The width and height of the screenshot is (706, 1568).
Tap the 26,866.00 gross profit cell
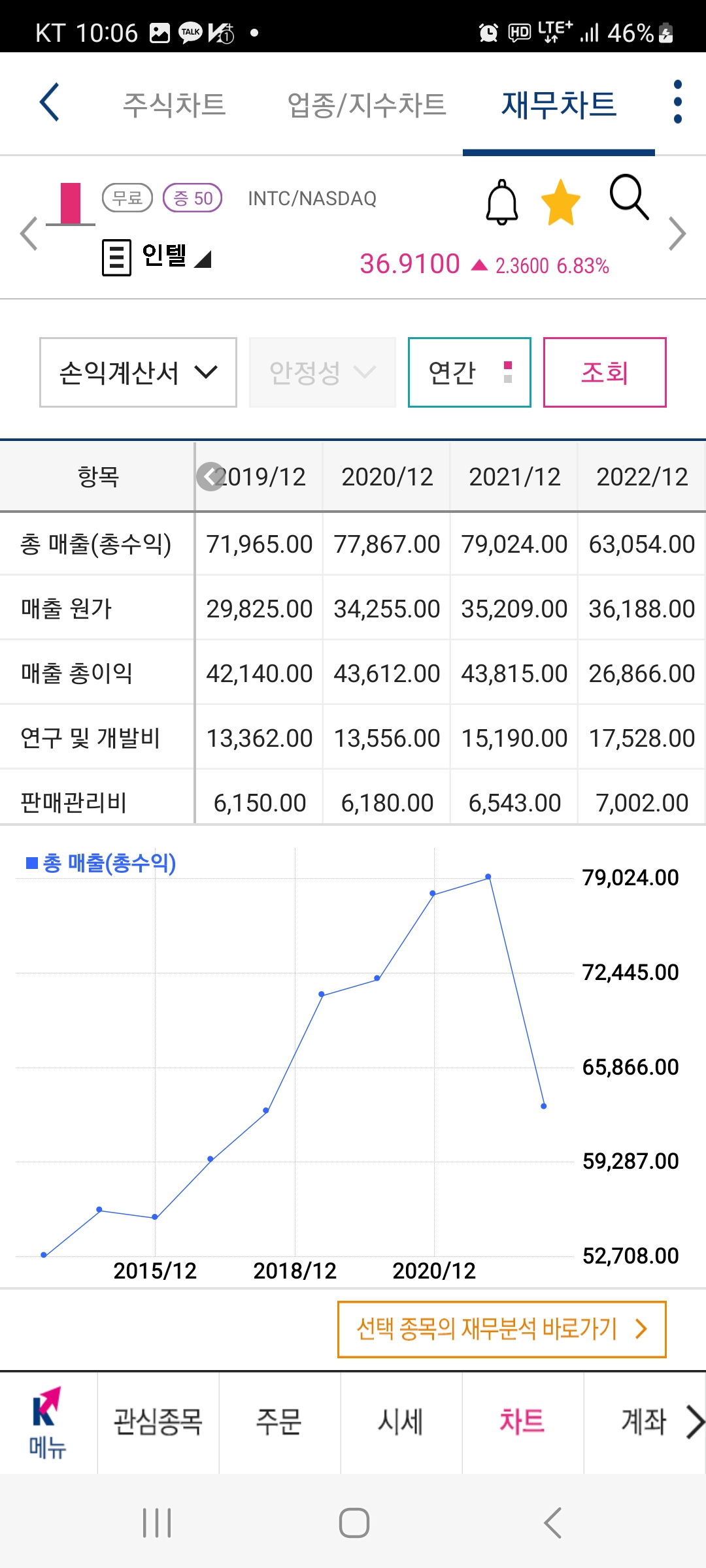[x=642, y=674]
